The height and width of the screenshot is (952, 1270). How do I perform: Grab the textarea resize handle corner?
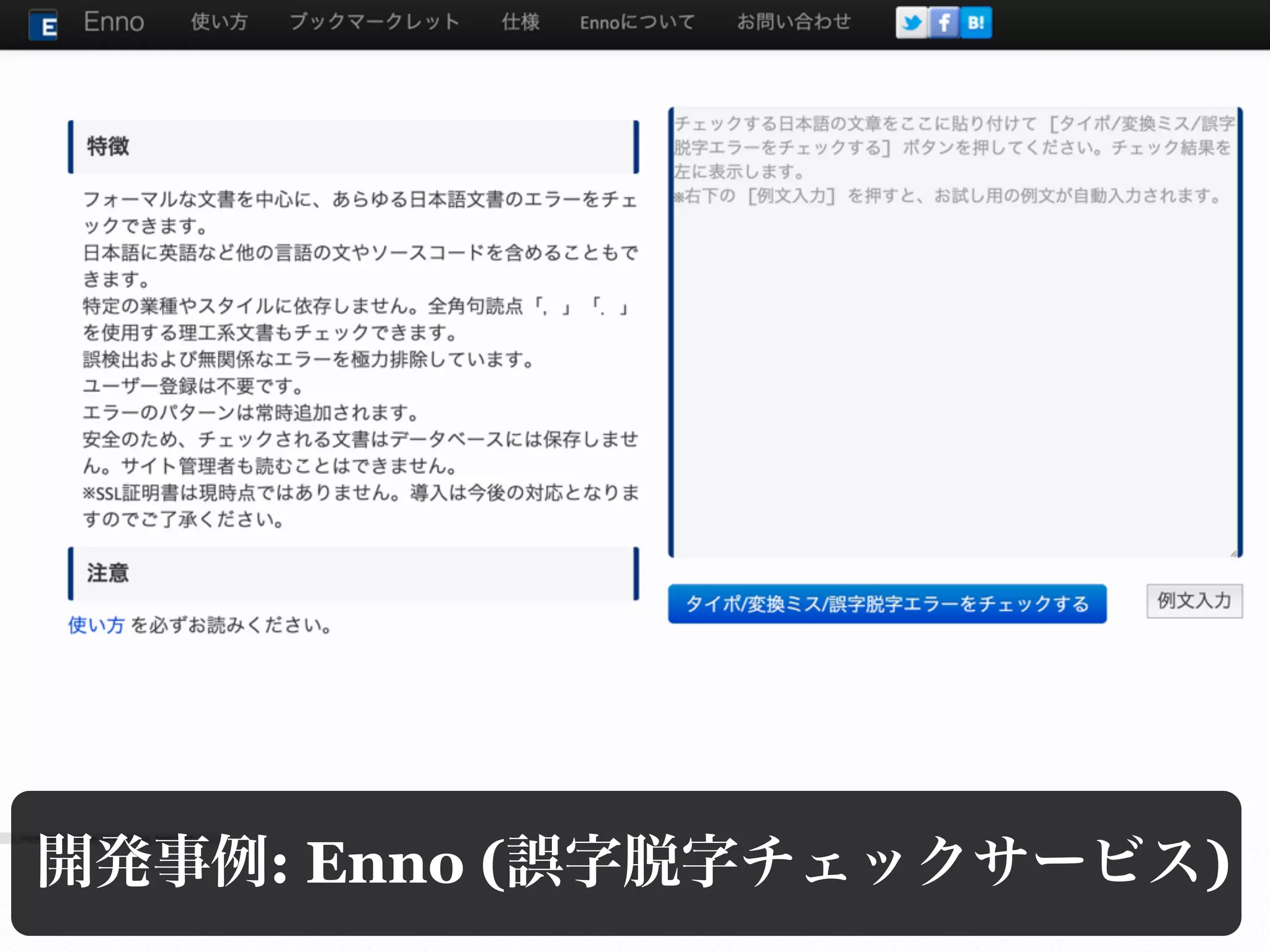(x=1233, y=553)
